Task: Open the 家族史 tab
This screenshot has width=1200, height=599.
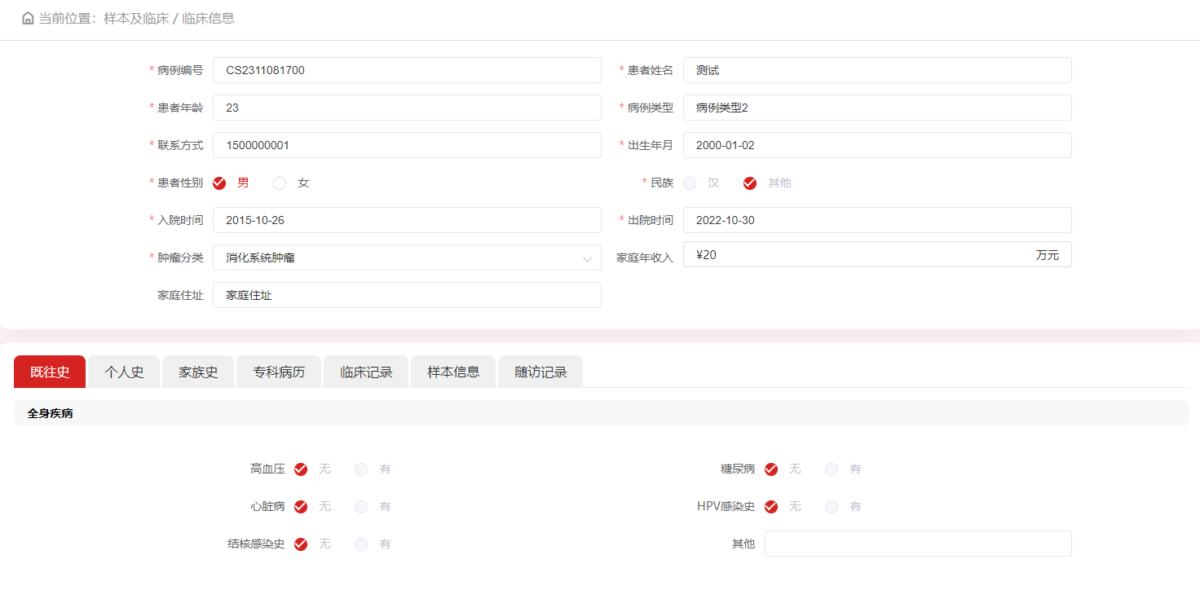Action: 198,372
